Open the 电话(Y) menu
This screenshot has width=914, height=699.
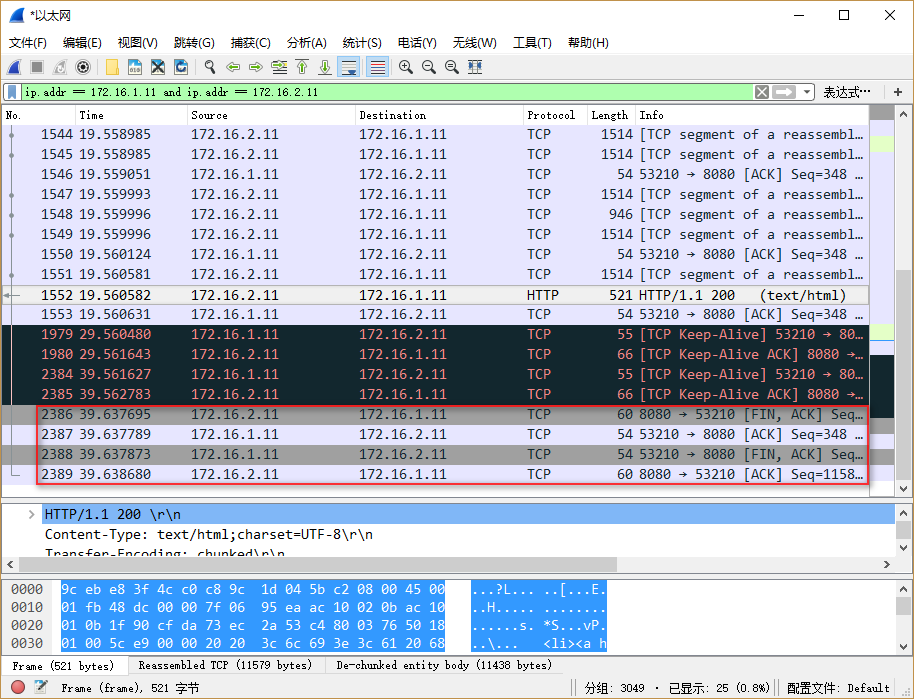tap(417, 43)
